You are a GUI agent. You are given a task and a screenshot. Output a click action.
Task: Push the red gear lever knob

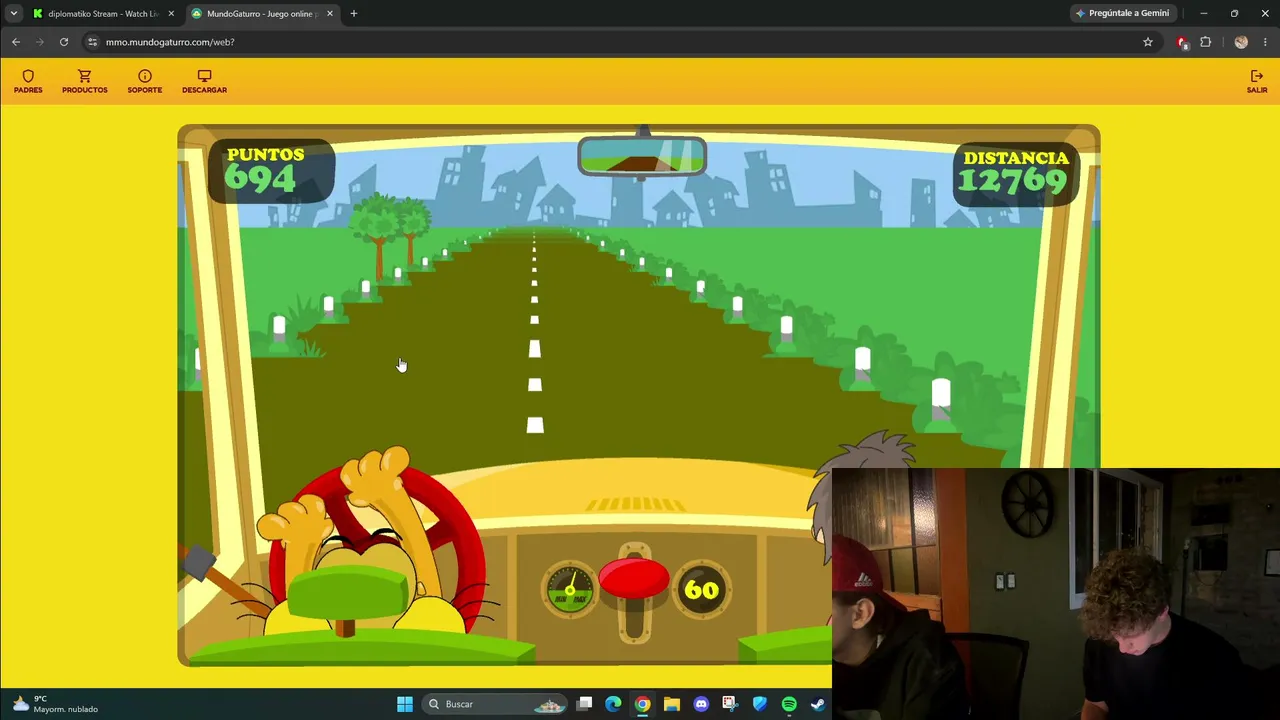pos(634,580)
